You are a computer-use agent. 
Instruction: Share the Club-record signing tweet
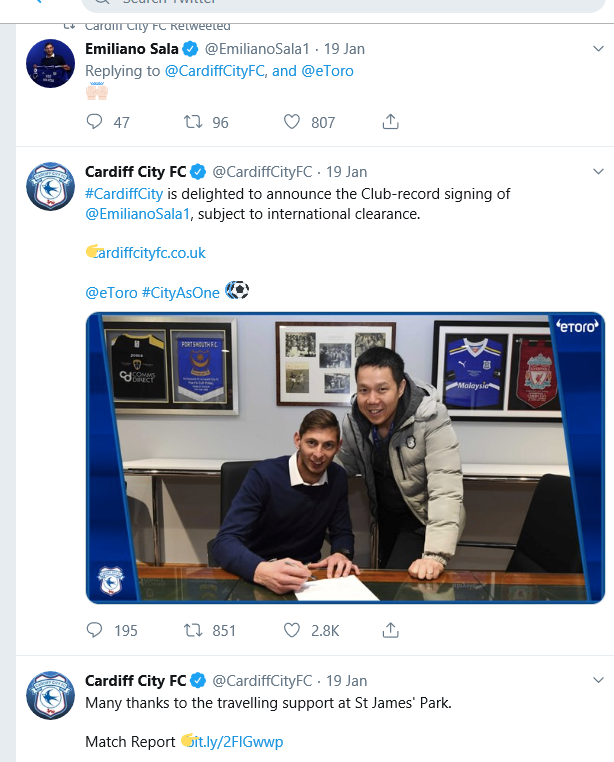(x=391, y=630)
